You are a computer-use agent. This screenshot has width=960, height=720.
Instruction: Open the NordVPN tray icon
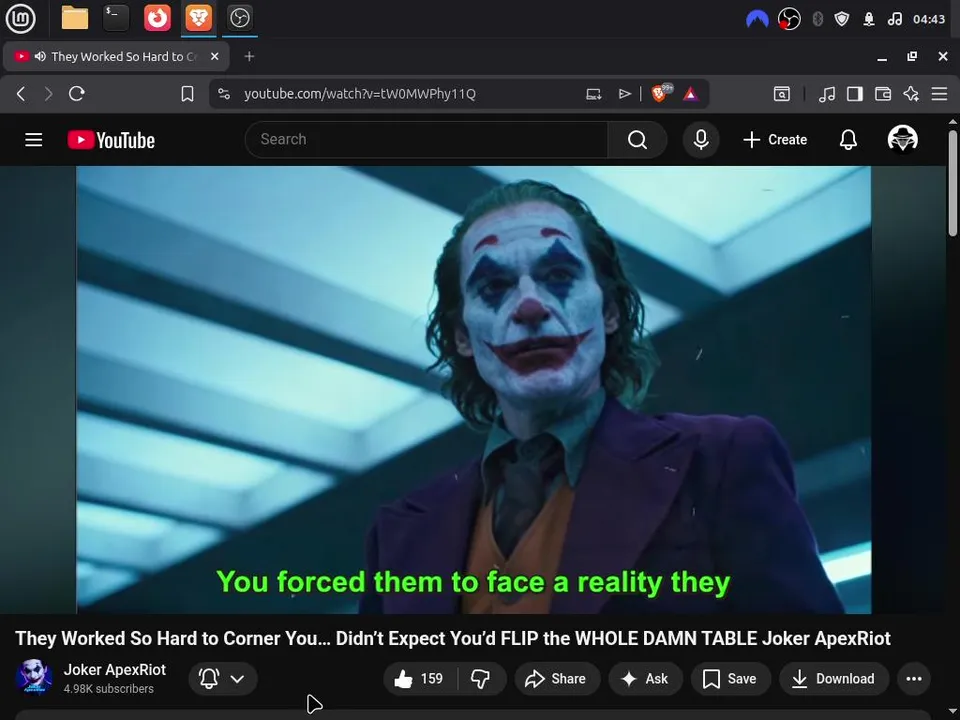pyautogui.click(x=757, y=20)
